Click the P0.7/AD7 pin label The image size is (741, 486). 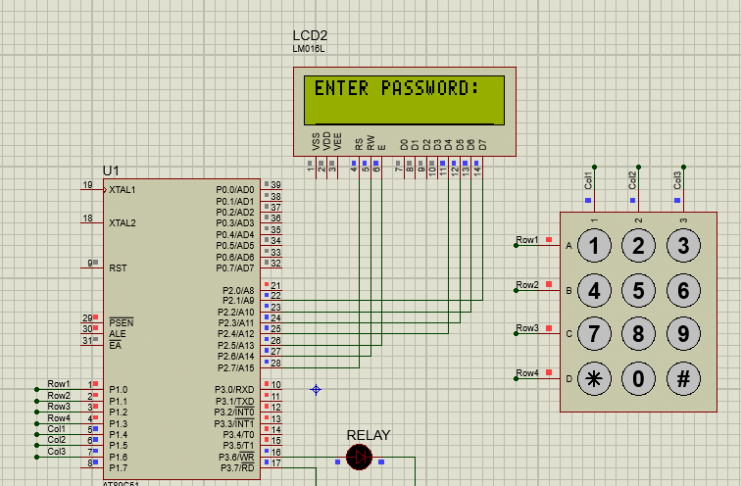[x=235, y=268]
